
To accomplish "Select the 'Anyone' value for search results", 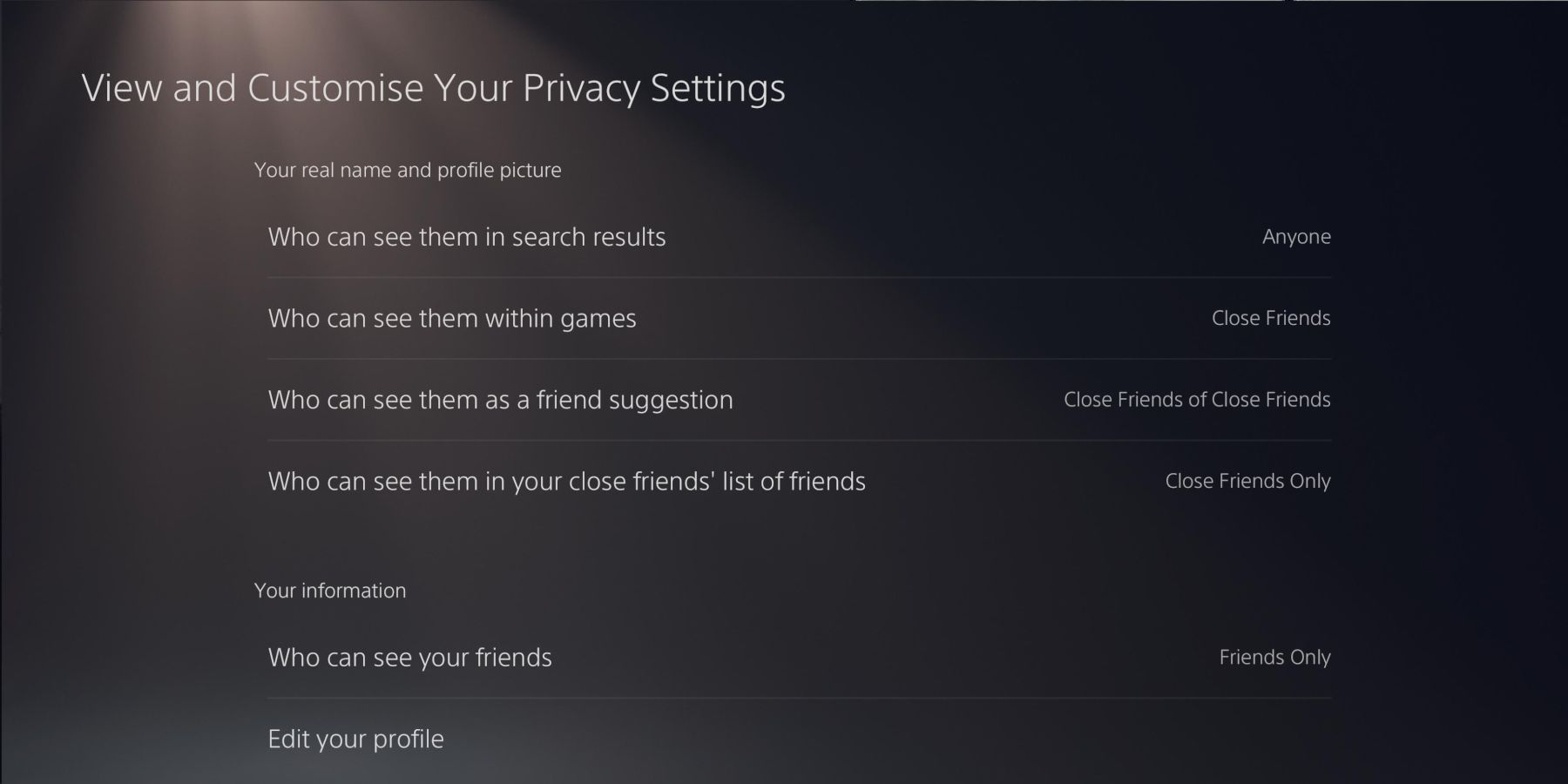I will click(1296, 236).
